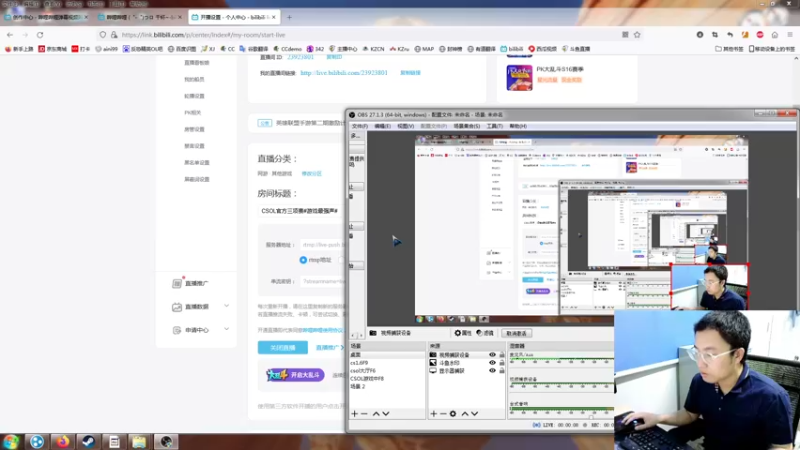Move the selected source down in the Sources panel
Viewport: 800px width, 450px height.
tap(474, 414)
